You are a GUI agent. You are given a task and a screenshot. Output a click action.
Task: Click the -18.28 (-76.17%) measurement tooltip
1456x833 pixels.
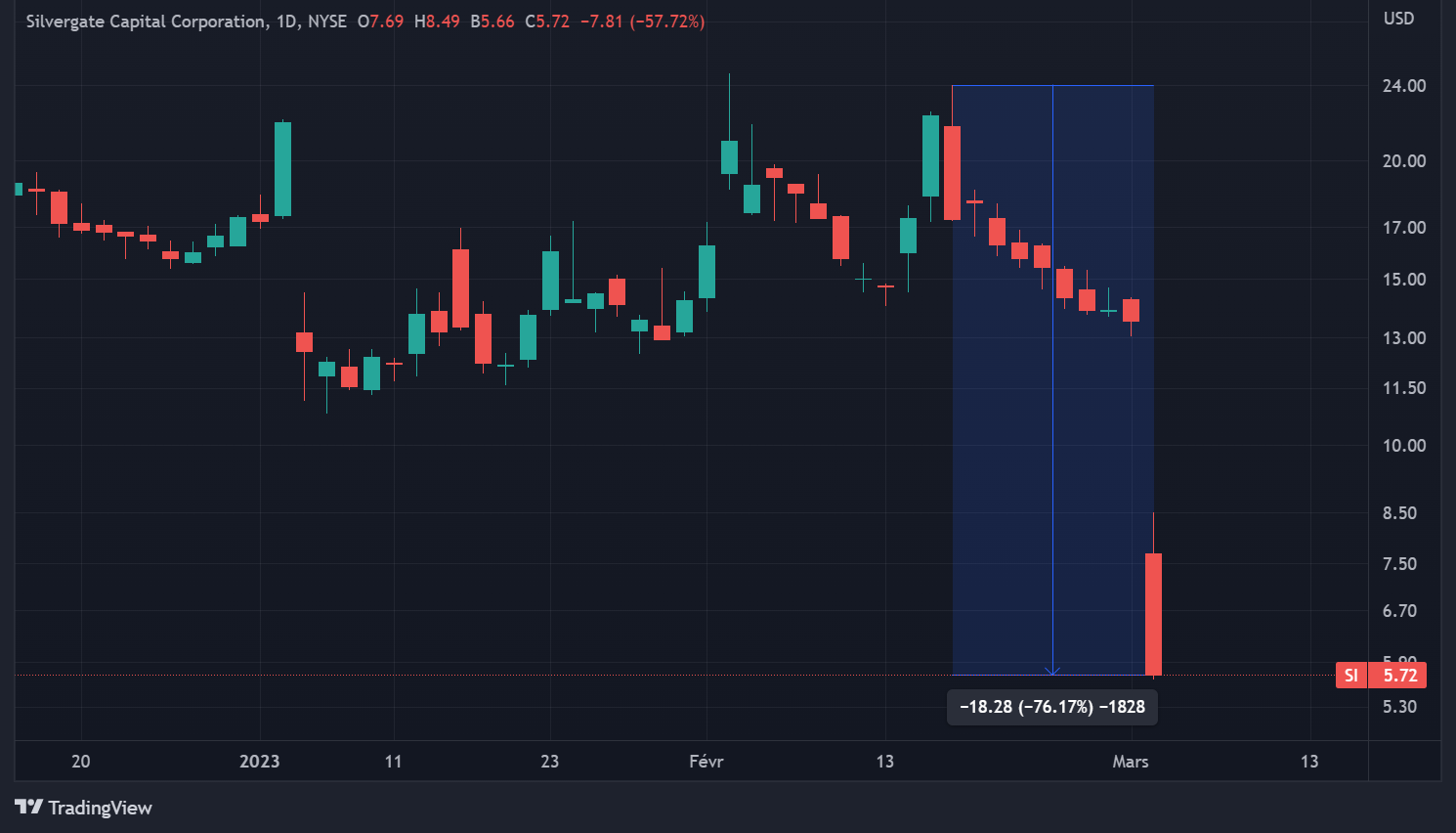1051,707
